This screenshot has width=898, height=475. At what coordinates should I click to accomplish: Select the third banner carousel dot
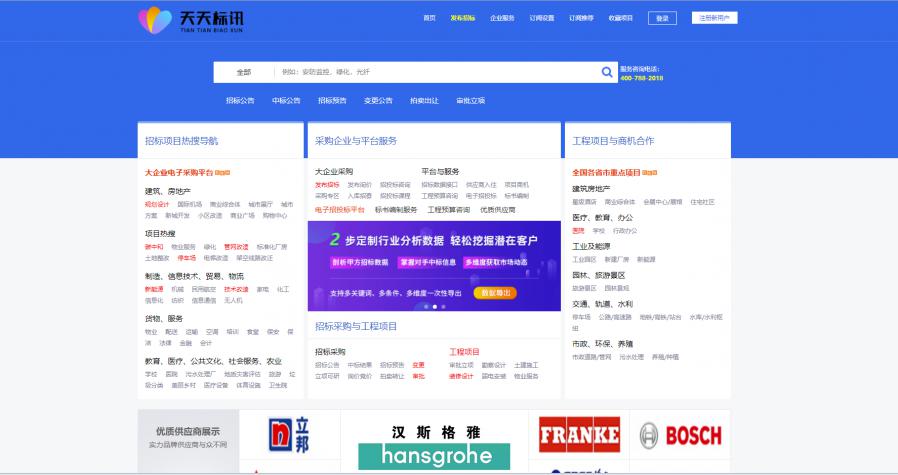[442, 306]
